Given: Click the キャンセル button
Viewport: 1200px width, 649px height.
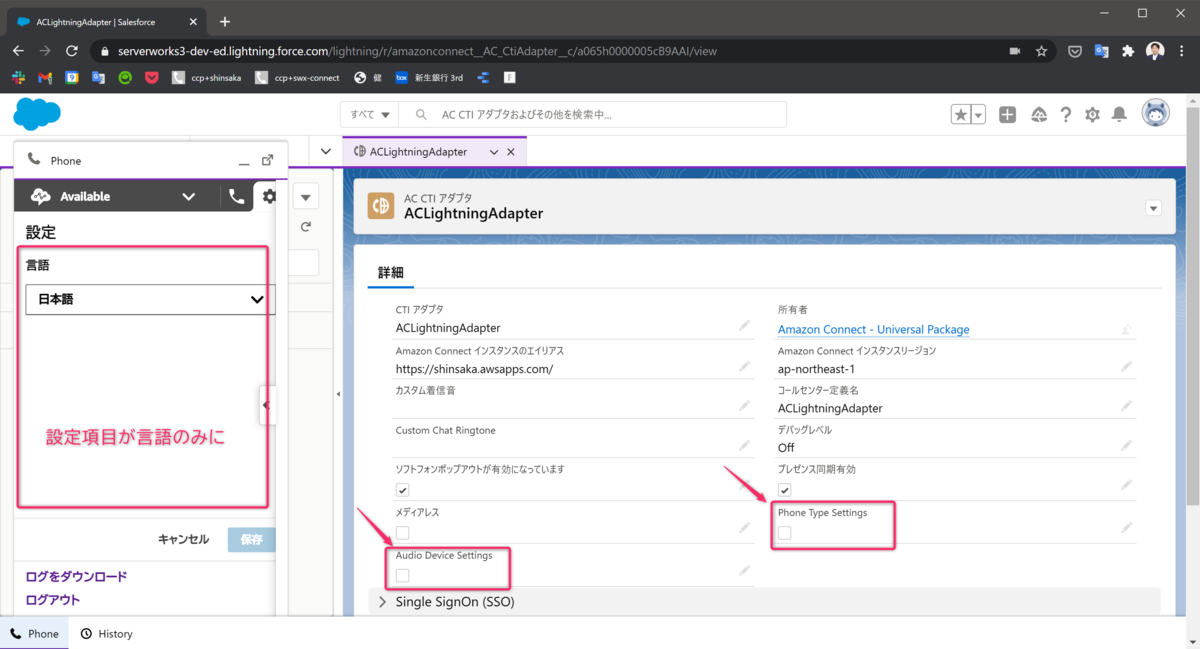Looking at the screenshot, I should pyautogui.click(x=184, y=539).
